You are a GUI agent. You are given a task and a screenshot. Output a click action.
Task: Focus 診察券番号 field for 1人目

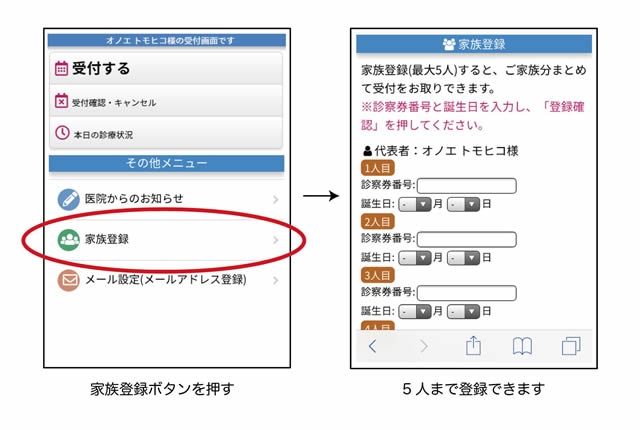coord(467,186)
